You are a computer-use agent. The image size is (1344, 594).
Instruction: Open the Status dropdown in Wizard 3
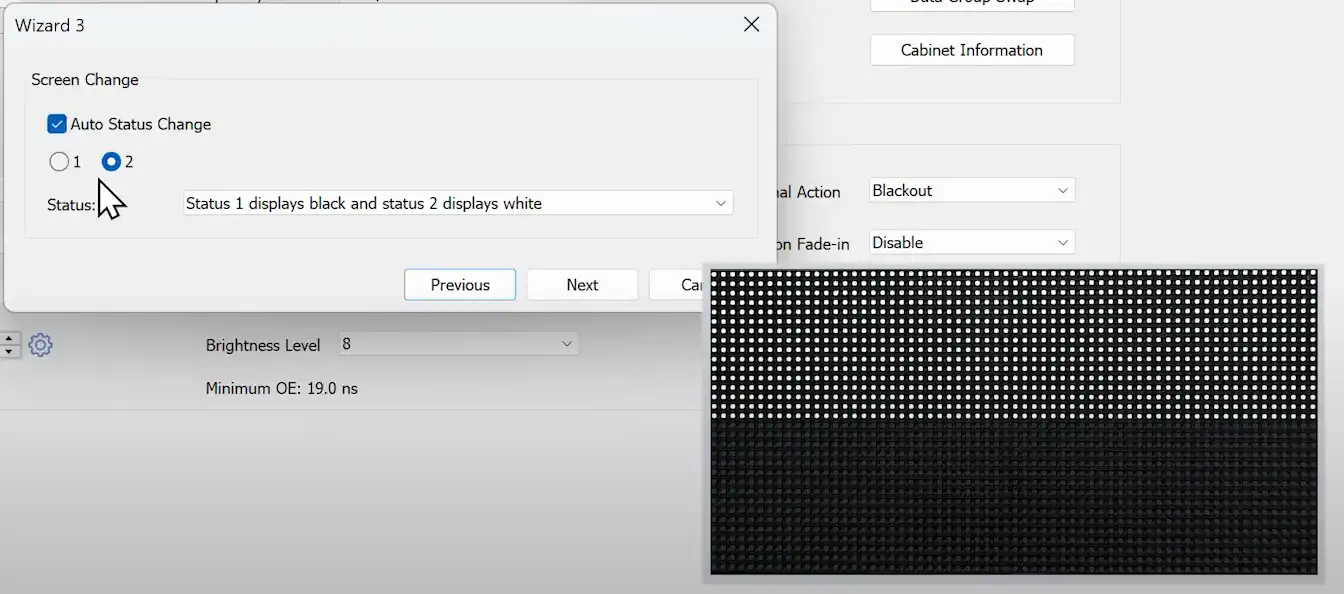458,203
